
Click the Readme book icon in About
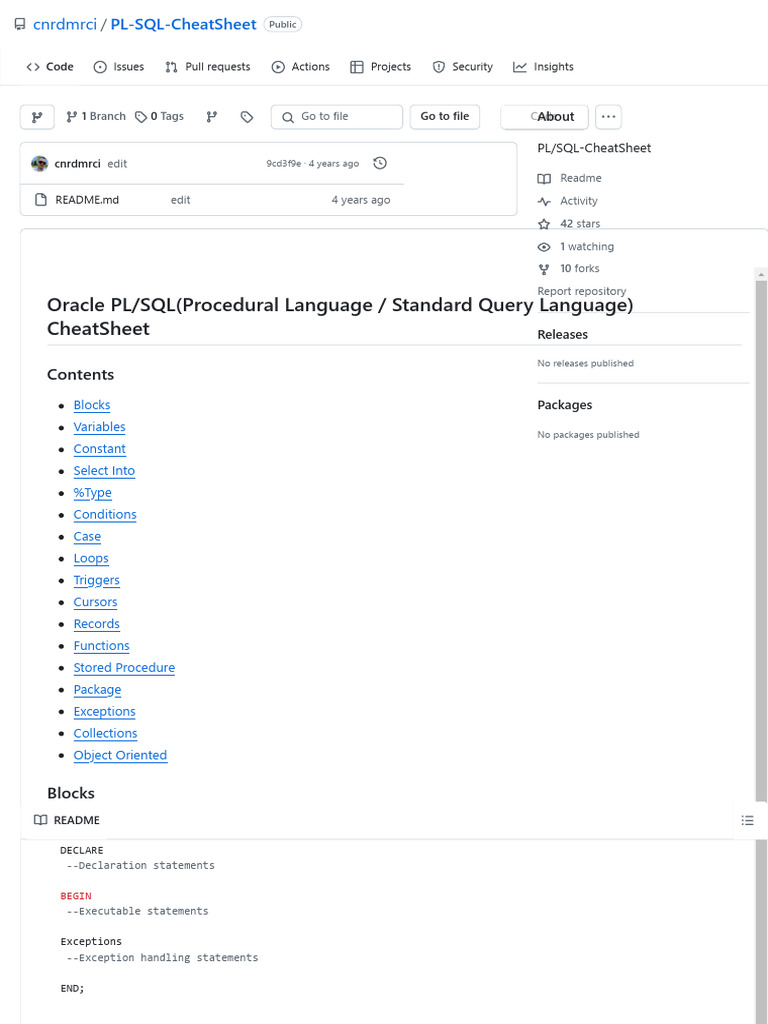[x=544, y=178]
